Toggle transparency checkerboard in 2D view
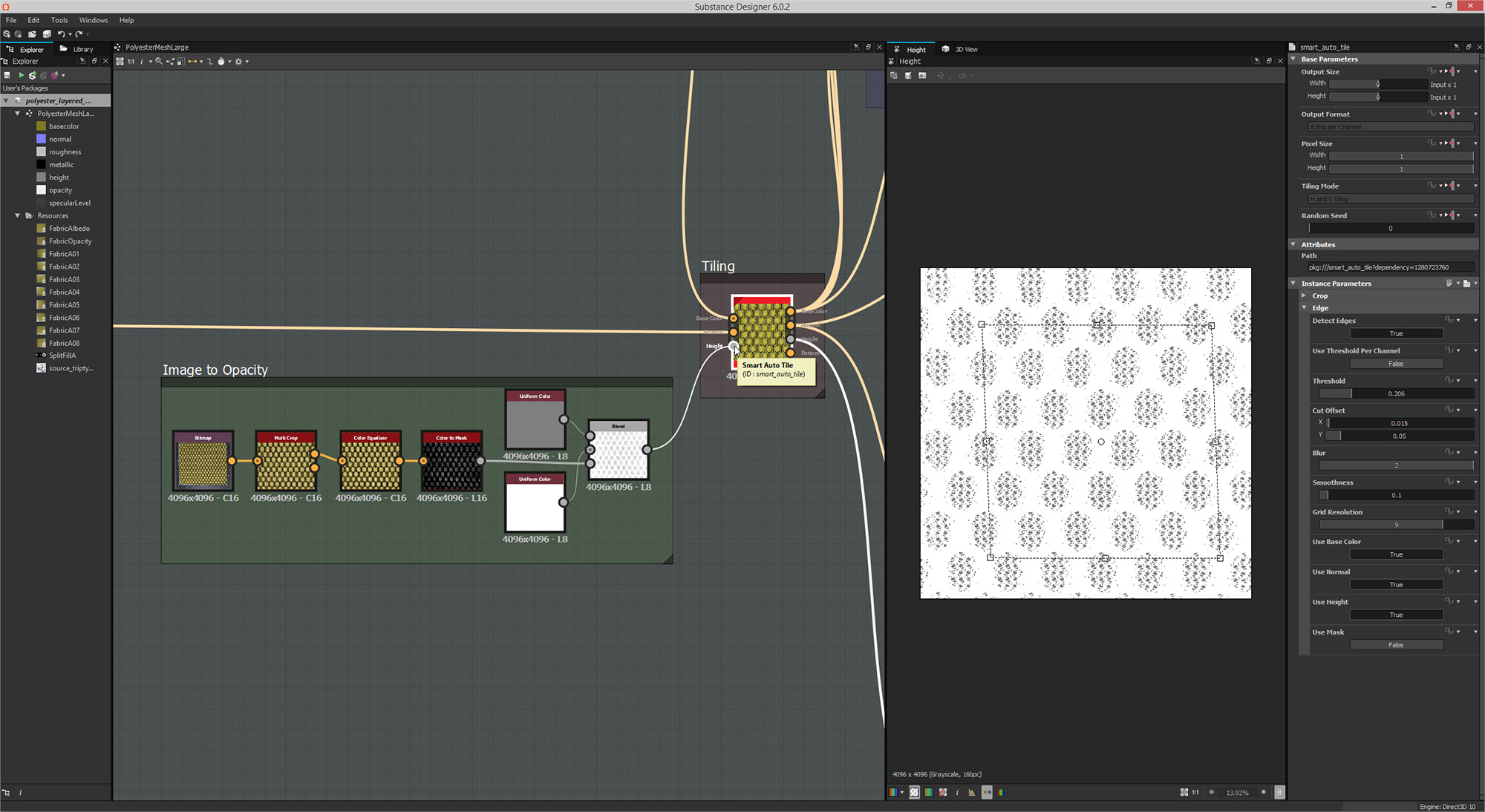Image resolution: width=1485 pixels, height=812 pixels. pyautogui.click(x=914, y=792)
